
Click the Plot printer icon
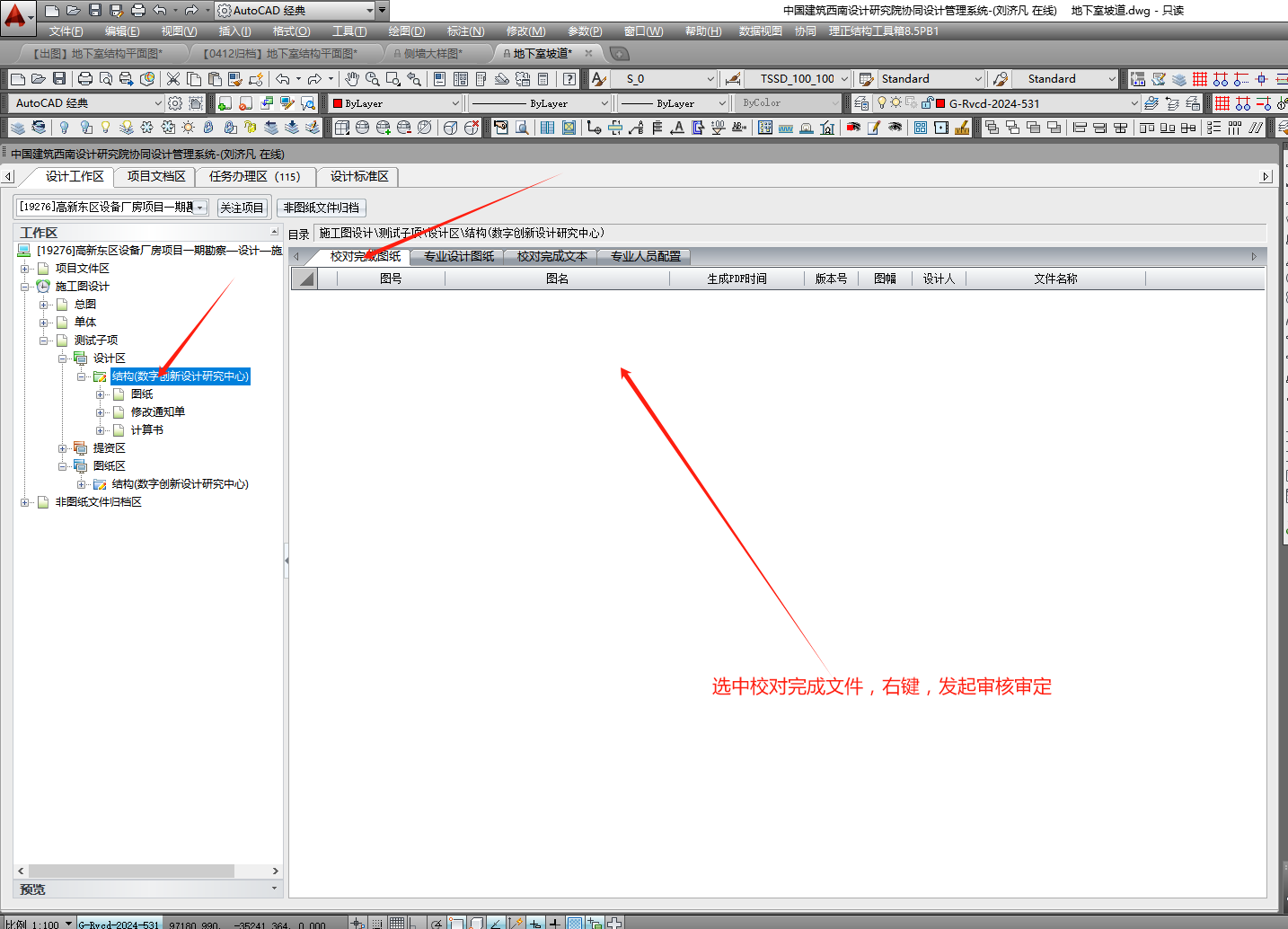(85, 79)
